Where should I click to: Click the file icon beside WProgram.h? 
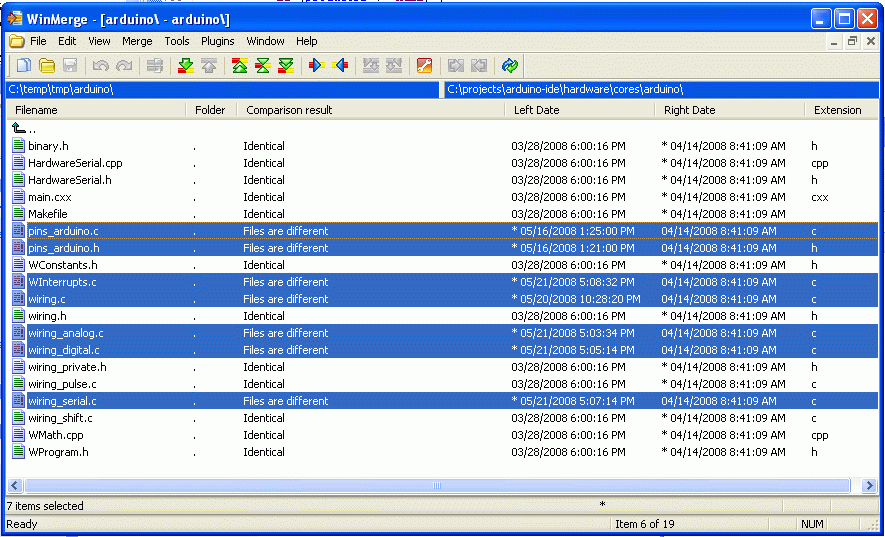click(x=19, y=452)
